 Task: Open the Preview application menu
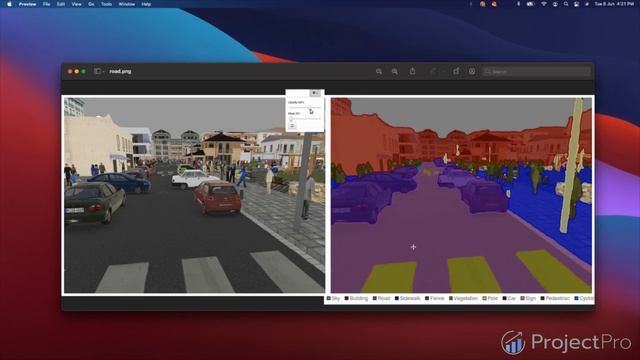point(27,4)
